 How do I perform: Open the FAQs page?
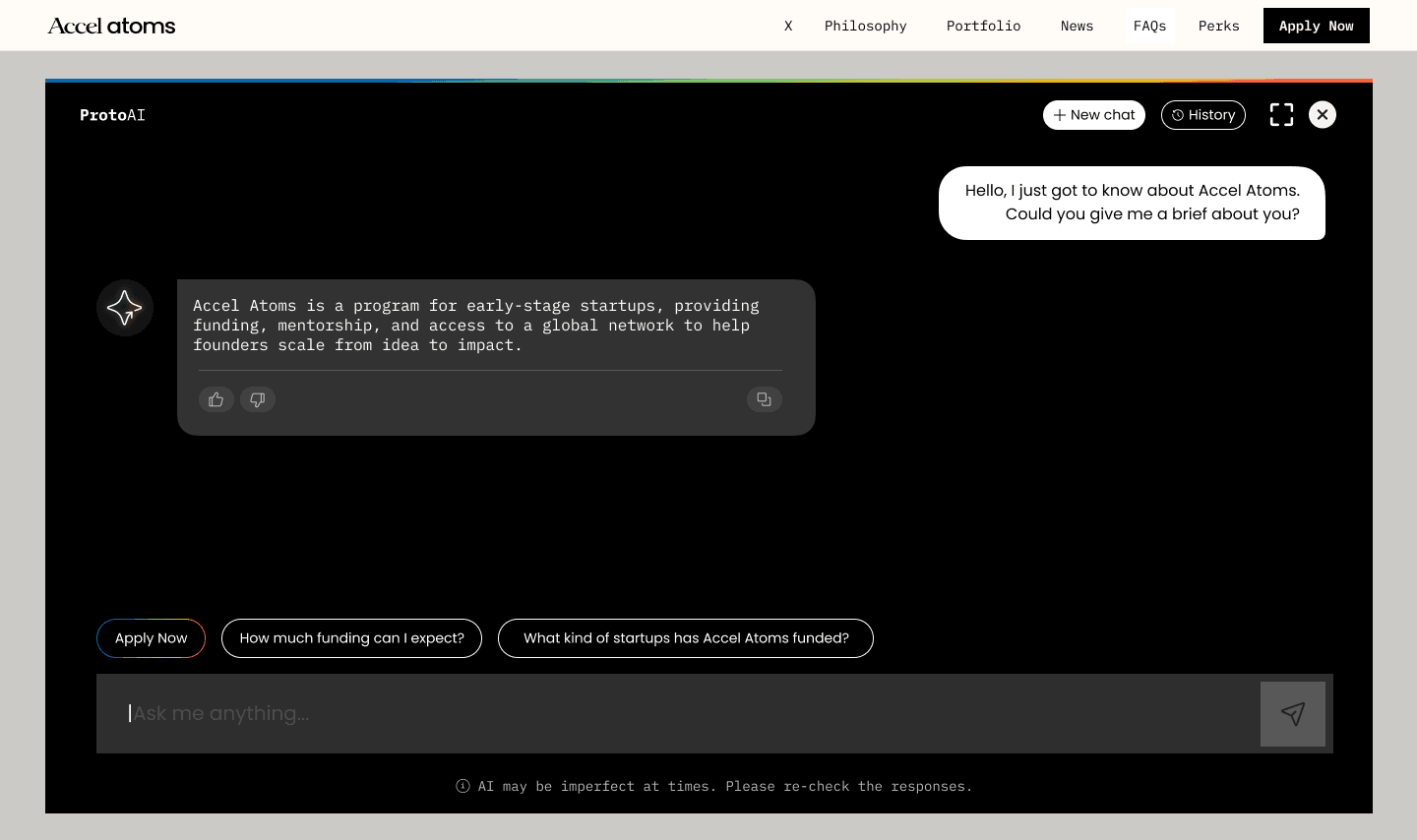(x=1150, y=26)
